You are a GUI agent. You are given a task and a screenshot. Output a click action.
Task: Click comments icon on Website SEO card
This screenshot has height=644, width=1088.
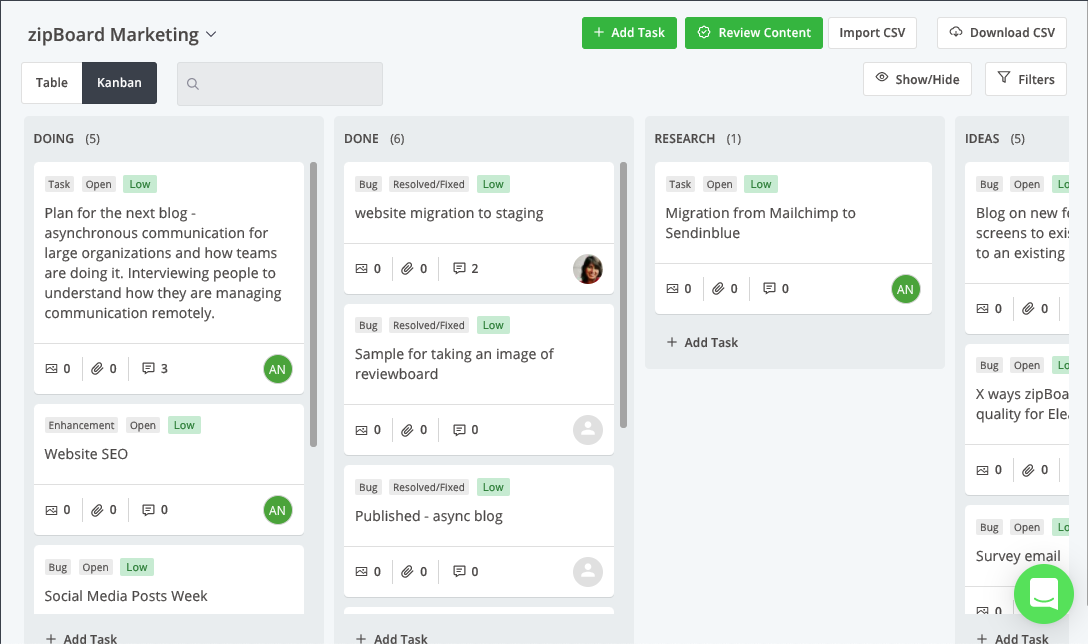(x=148, y=510)
